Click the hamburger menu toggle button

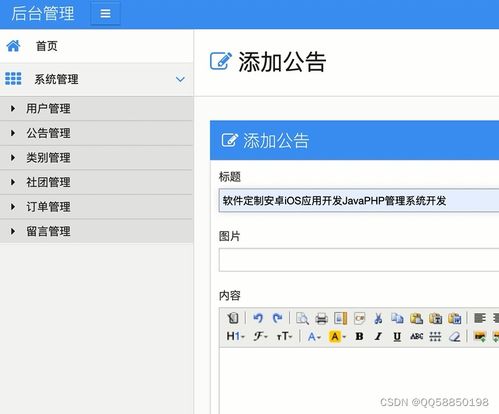pos(105,14)
